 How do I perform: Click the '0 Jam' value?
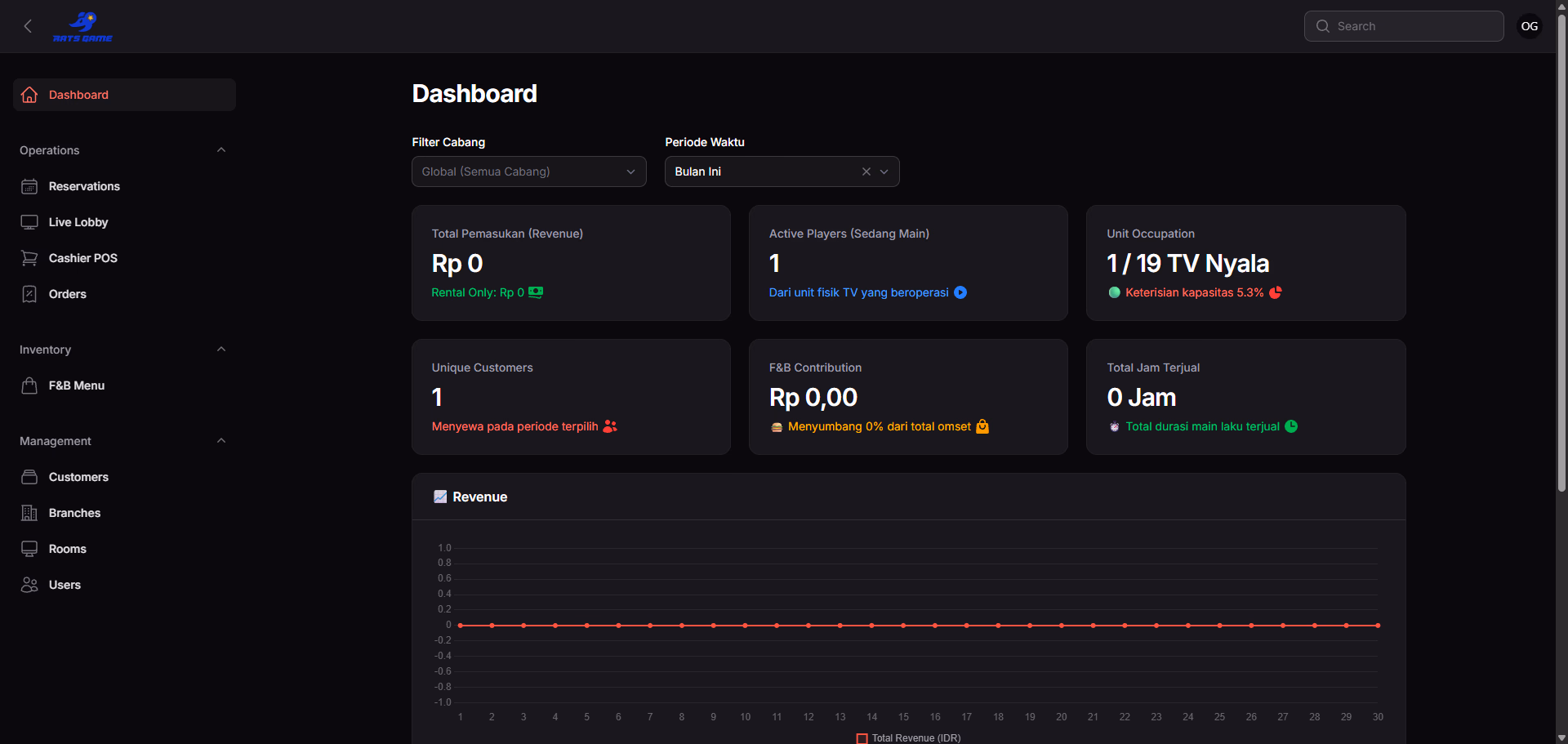click(x=1142, y=397)
